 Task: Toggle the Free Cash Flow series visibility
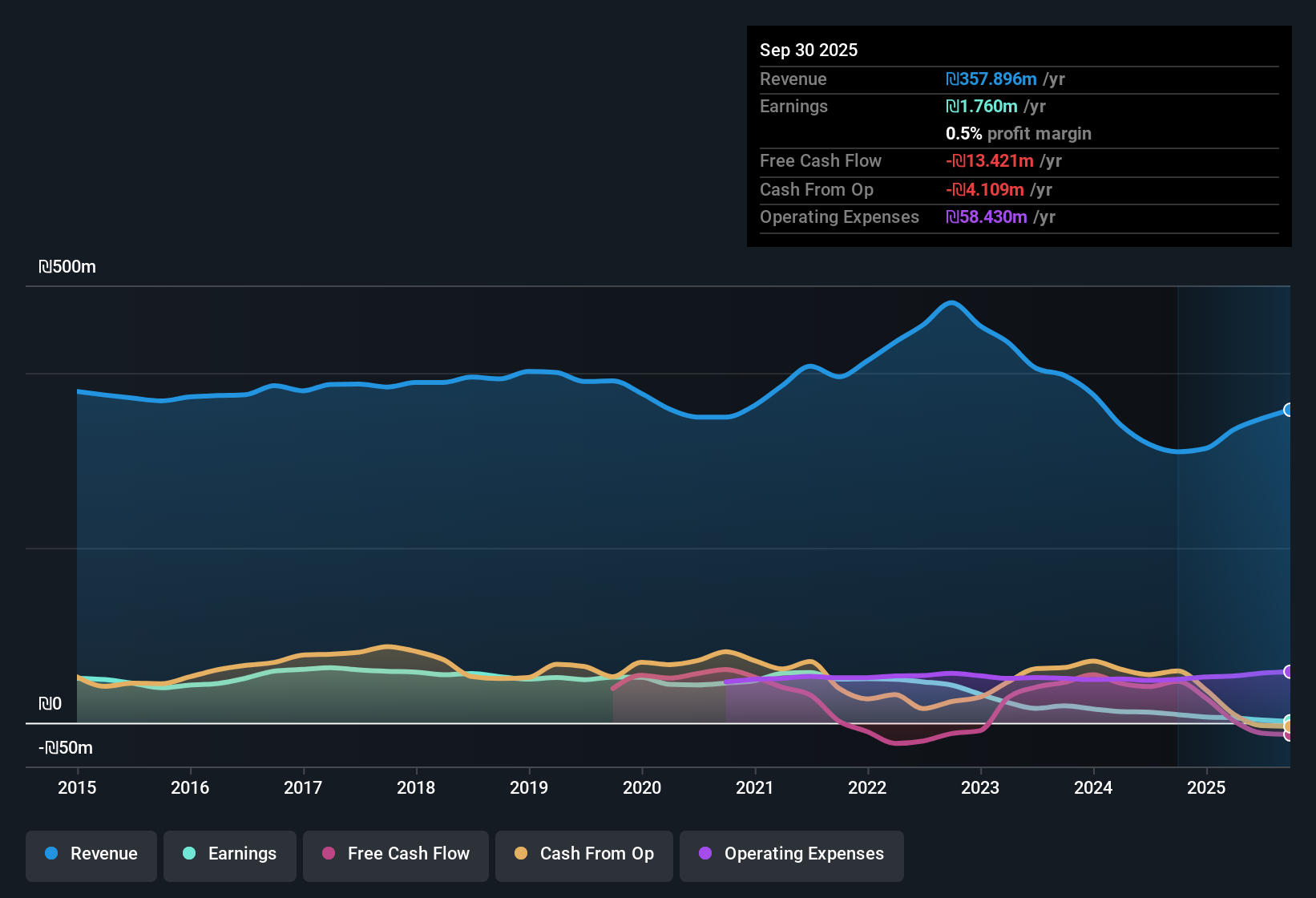coord(395,854)
